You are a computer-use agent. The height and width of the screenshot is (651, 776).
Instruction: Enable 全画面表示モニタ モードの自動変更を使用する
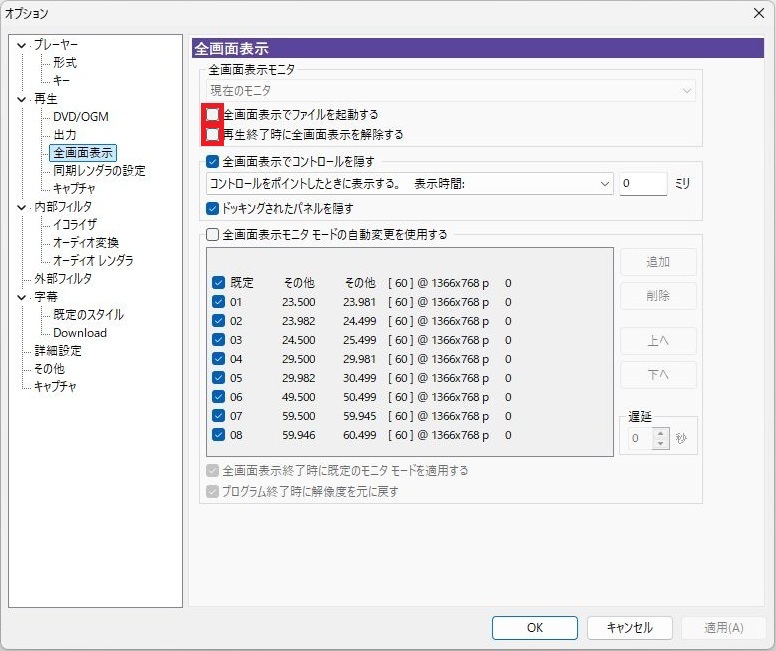(x=212, y=235)
